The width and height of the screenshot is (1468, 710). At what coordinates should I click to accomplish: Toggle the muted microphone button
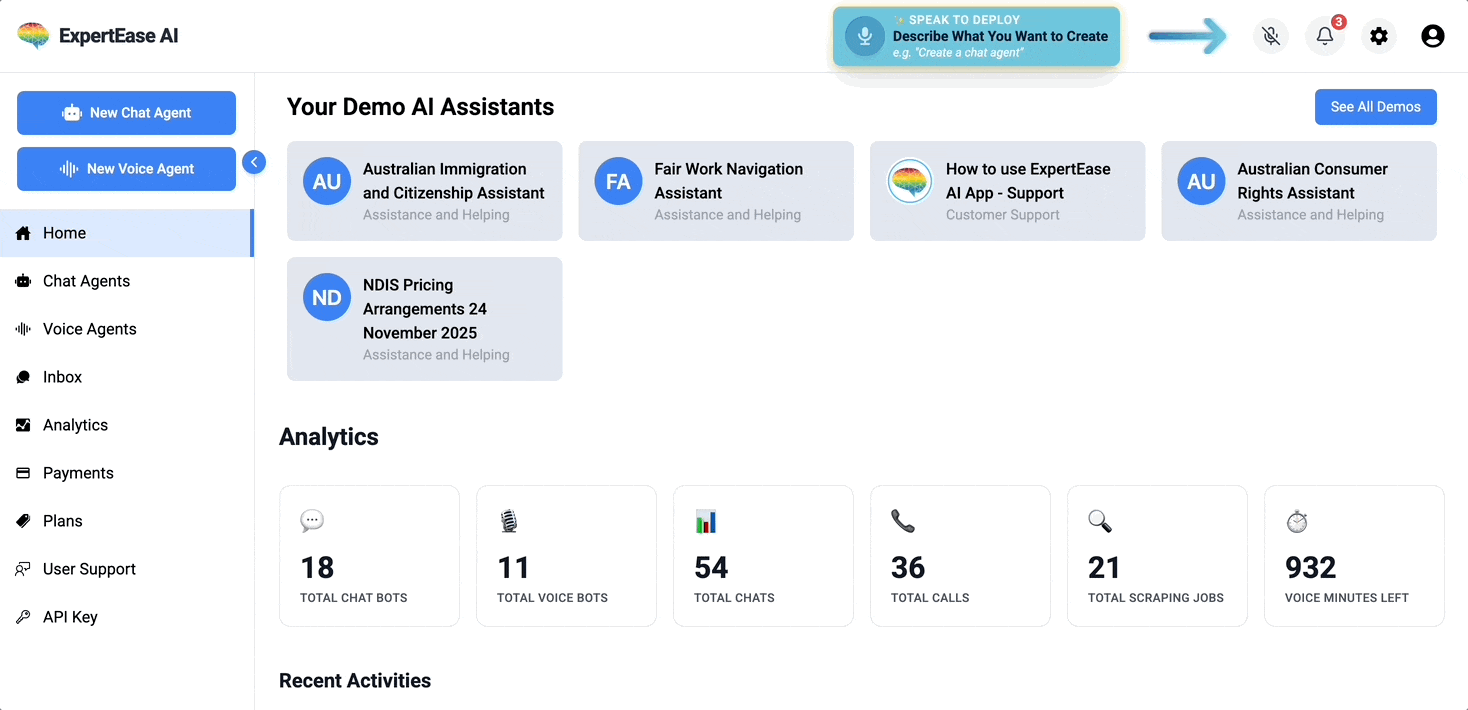[x=1271, y=36]
